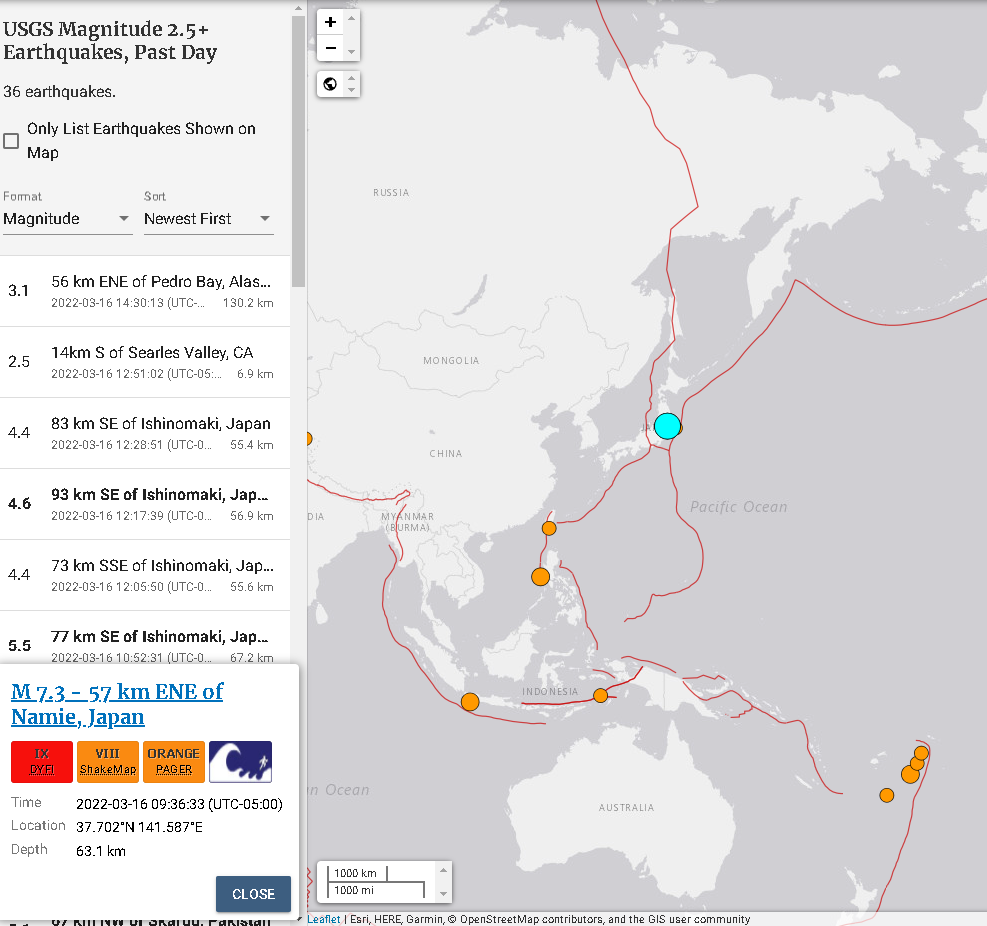The image size is (987, 926).
Task: Click the orange marker east of Indonesia label
Action: click(601, 696)
